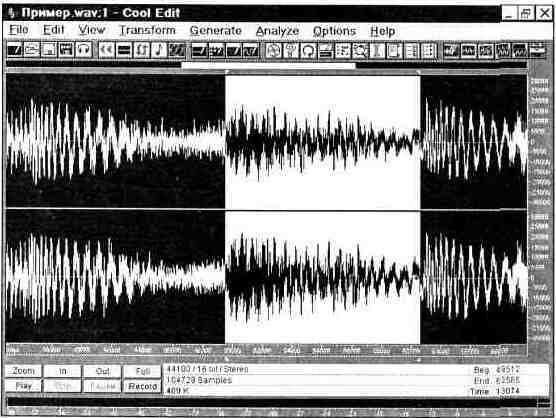556x418 pixels.
Task: Click the zoom In button
Action: 63,371
